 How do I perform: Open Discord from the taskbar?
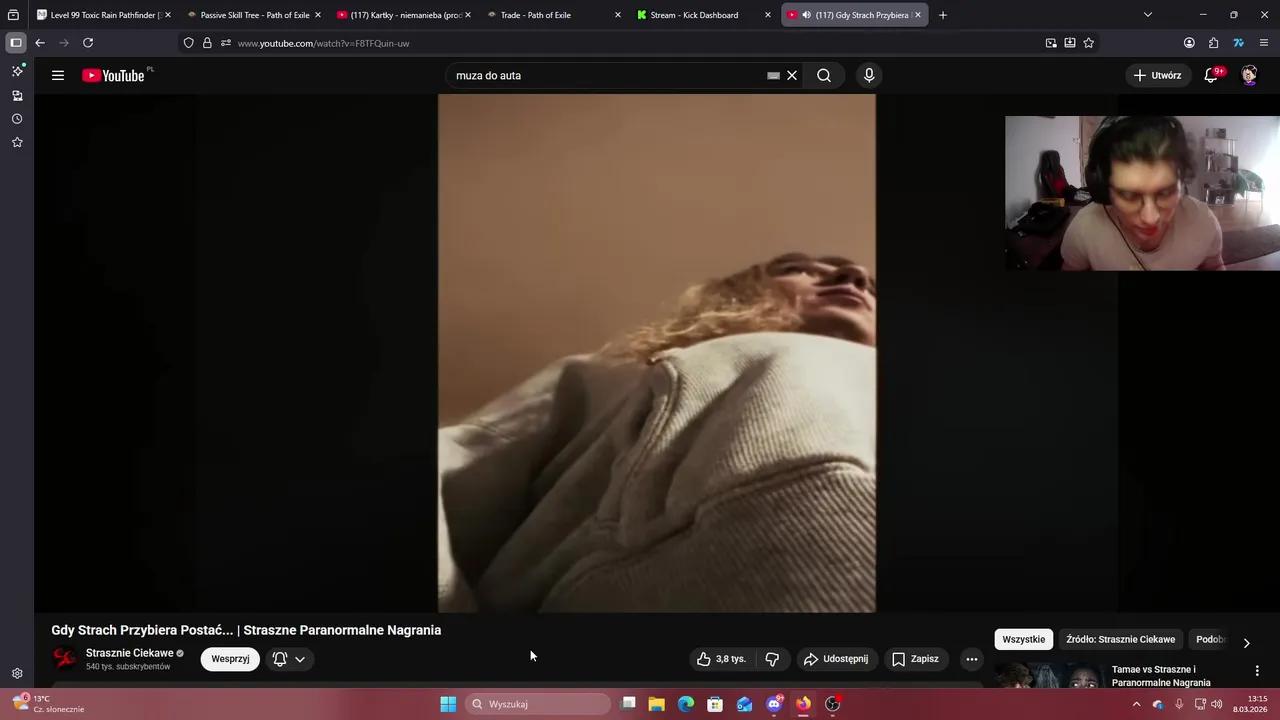[x=773, y=704]
